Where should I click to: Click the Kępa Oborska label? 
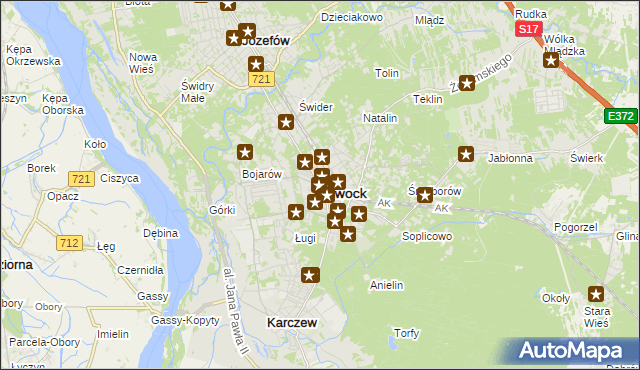(62, 104)
